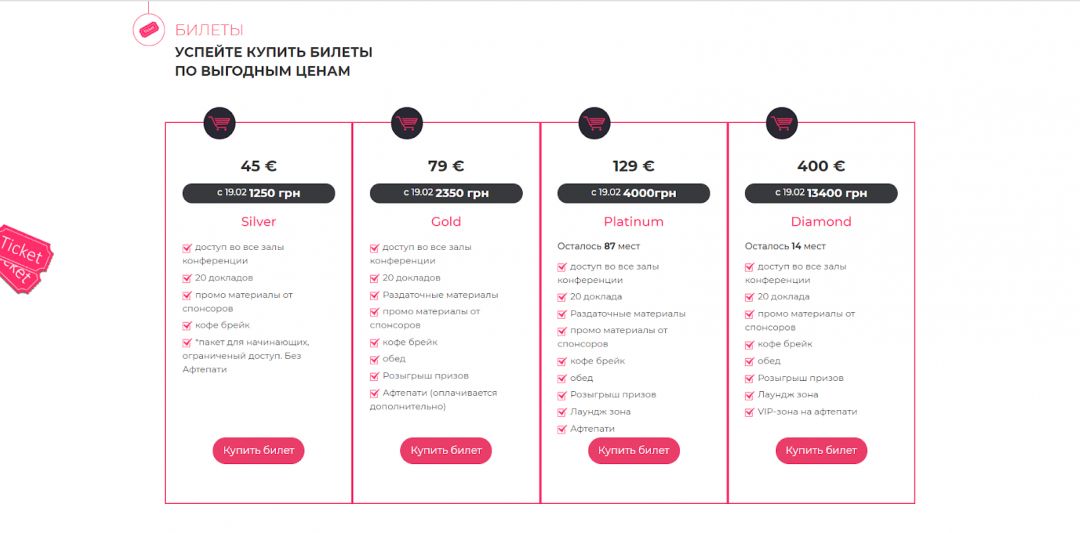Click the '1250 грн' price badge
The height and width of the screenshot is (533, 1080).
pos(258,193)
